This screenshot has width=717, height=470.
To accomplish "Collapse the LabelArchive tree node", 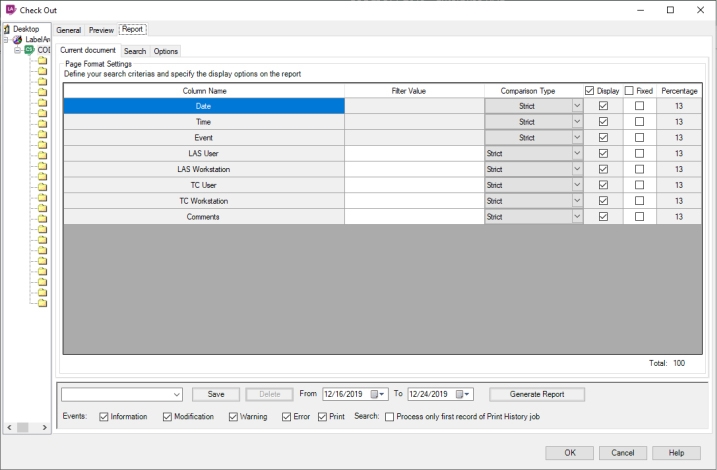I will 6,40.
